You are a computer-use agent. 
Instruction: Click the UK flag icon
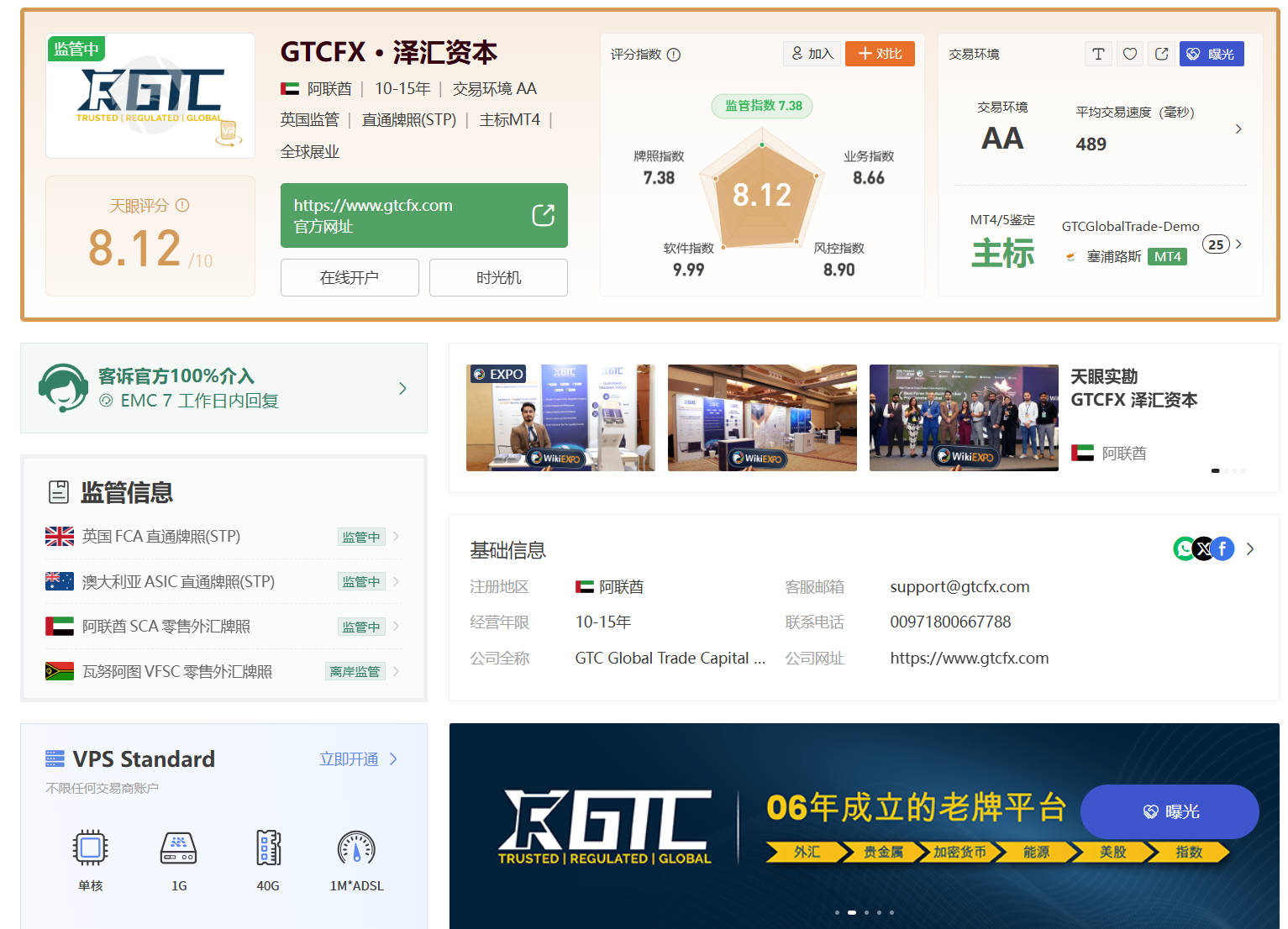point(60,536)
